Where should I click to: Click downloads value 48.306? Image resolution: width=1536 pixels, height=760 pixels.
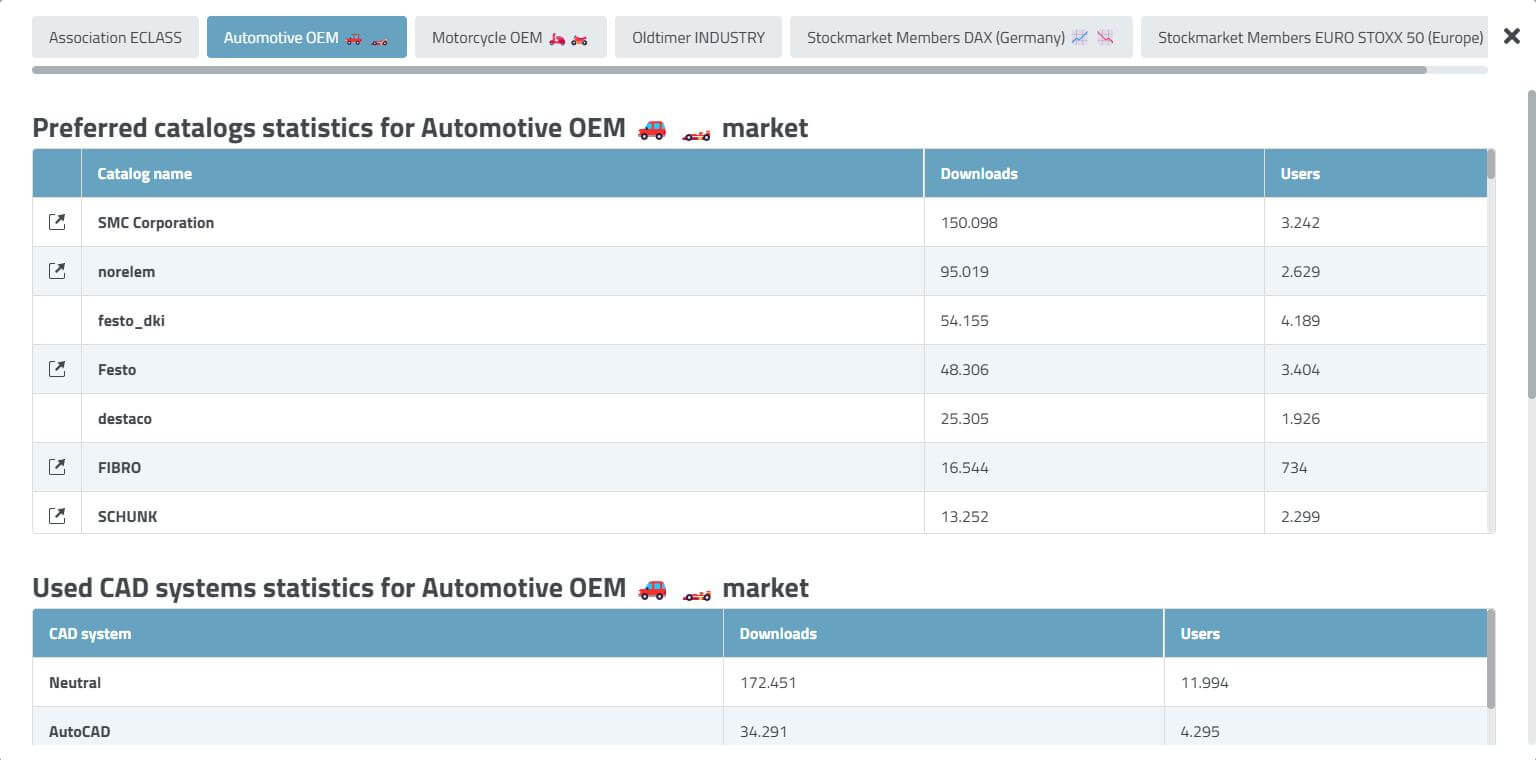tap(965, 369)
